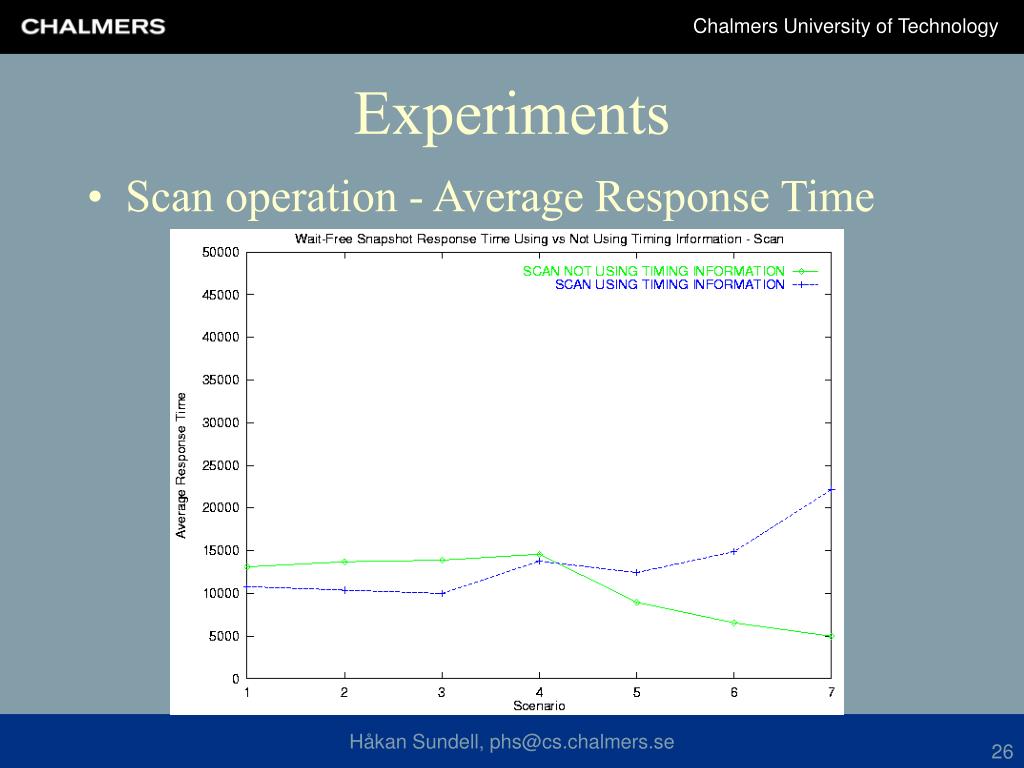Image resolution: width=1024 pixels, height=768 pixels.
Task: Click the Scan operation bullet text
Action: coord(500,196)
